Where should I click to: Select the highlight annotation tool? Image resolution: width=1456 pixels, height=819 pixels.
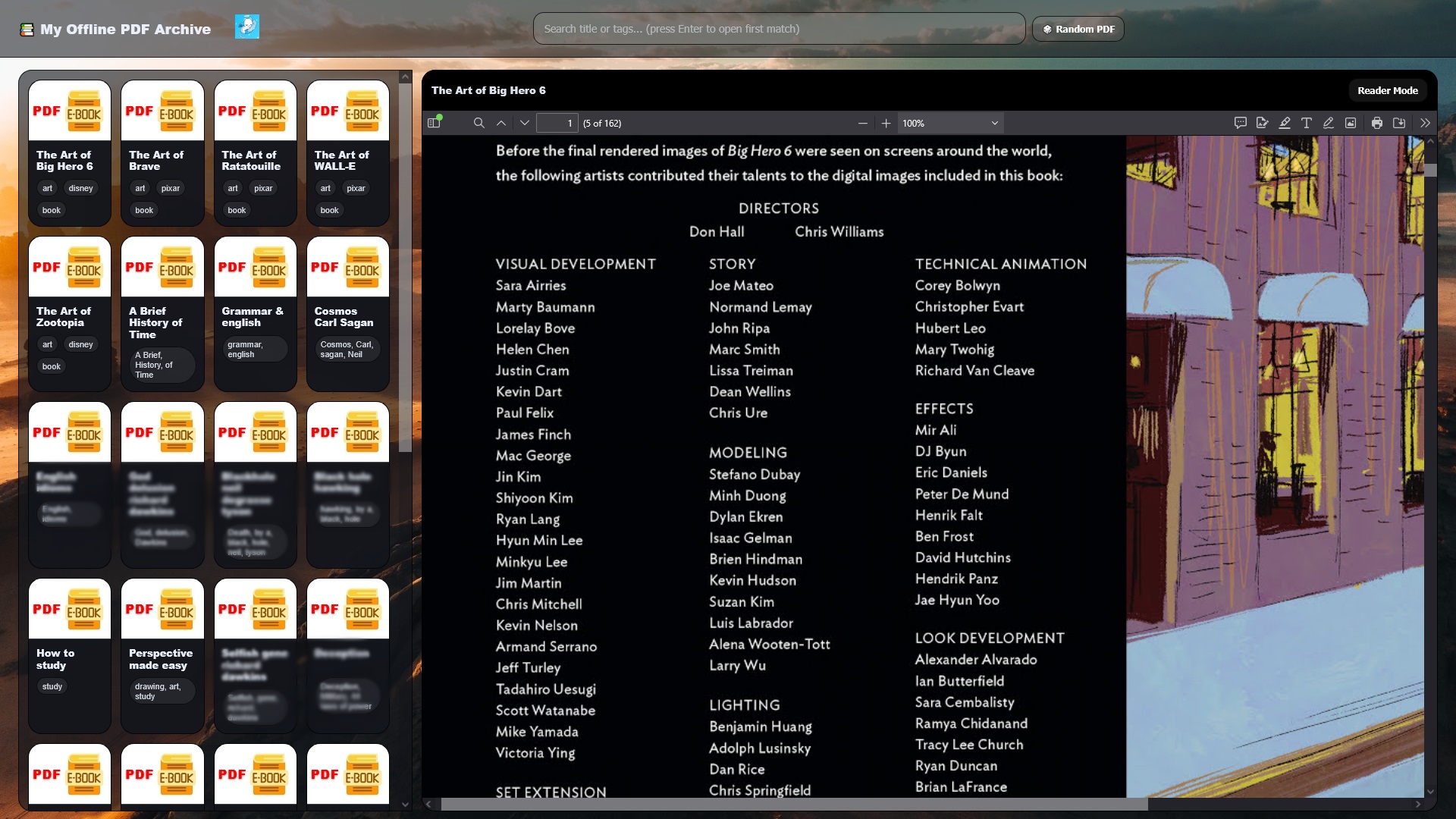coord(1285,123)
